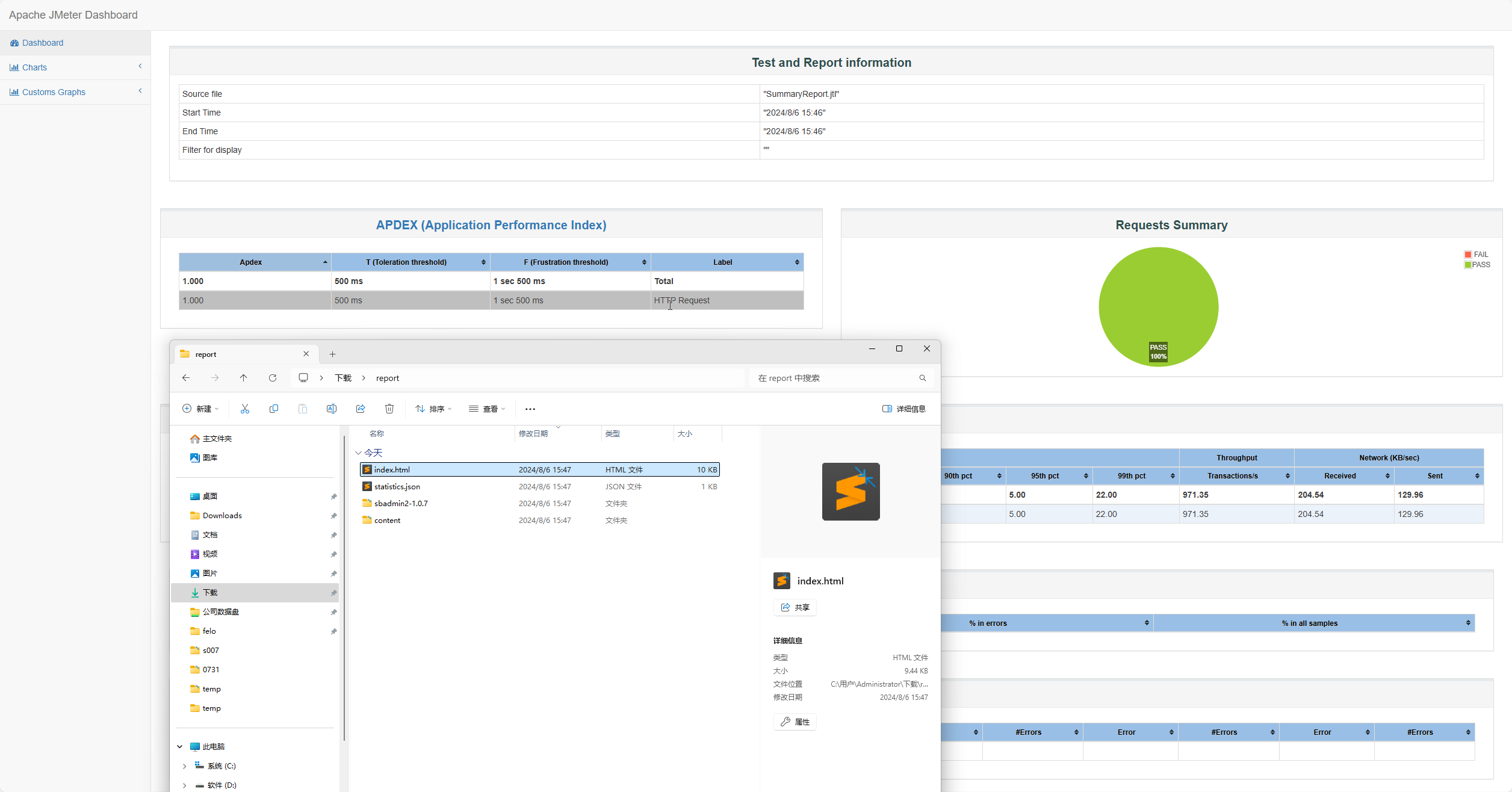This screenshot has width=1512, height=792.
Task: Sort APDEX table by Label column
Action: 727,262
